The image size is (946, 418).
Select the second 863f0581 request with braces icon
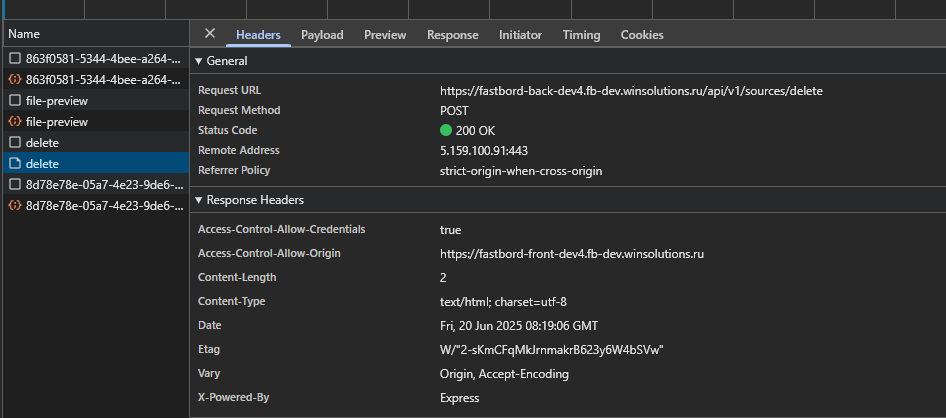[95, 80]
